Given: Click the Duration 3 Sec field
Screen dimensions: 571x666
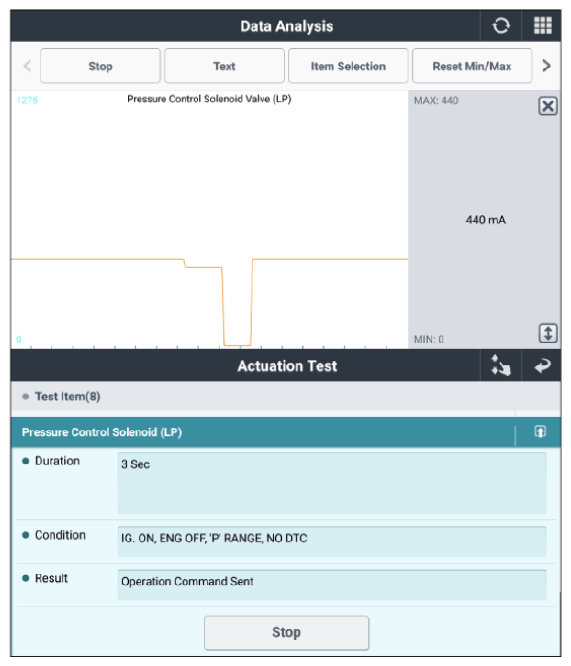Looking at the screenshot, I should [x=332, y=483].
